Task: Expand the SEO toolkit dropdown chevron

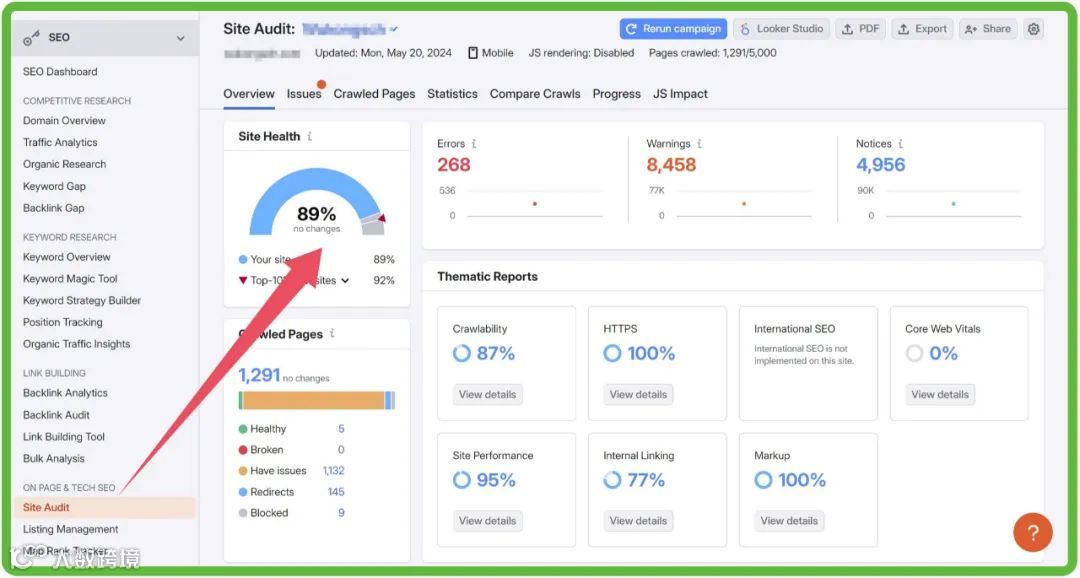Action: (180, 39)
